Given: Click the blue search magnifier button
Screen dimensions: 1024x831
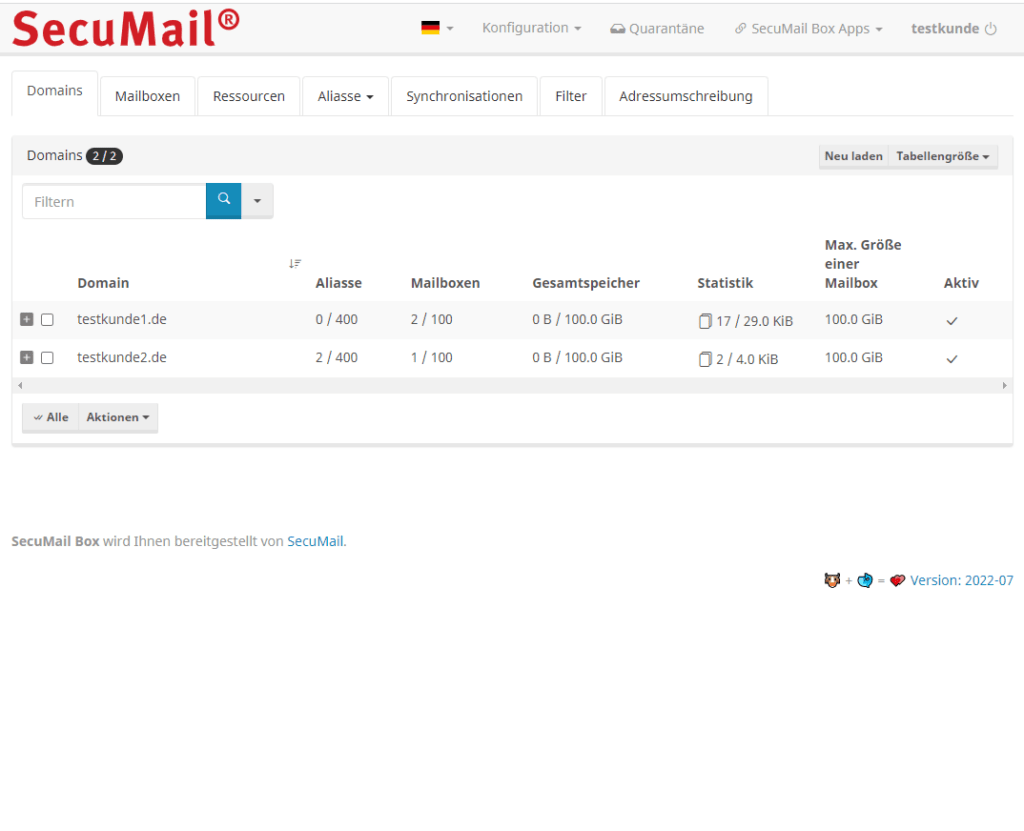Looking at the screenshot, I should (223, 201).
